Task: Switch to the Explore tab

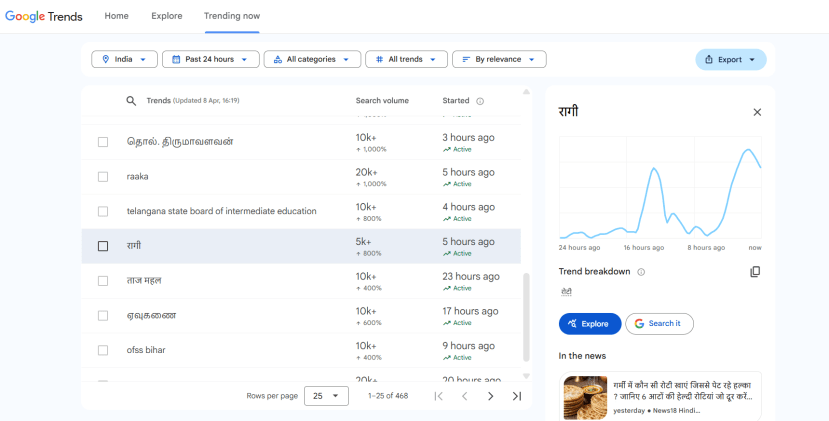Action: point(167,16)
